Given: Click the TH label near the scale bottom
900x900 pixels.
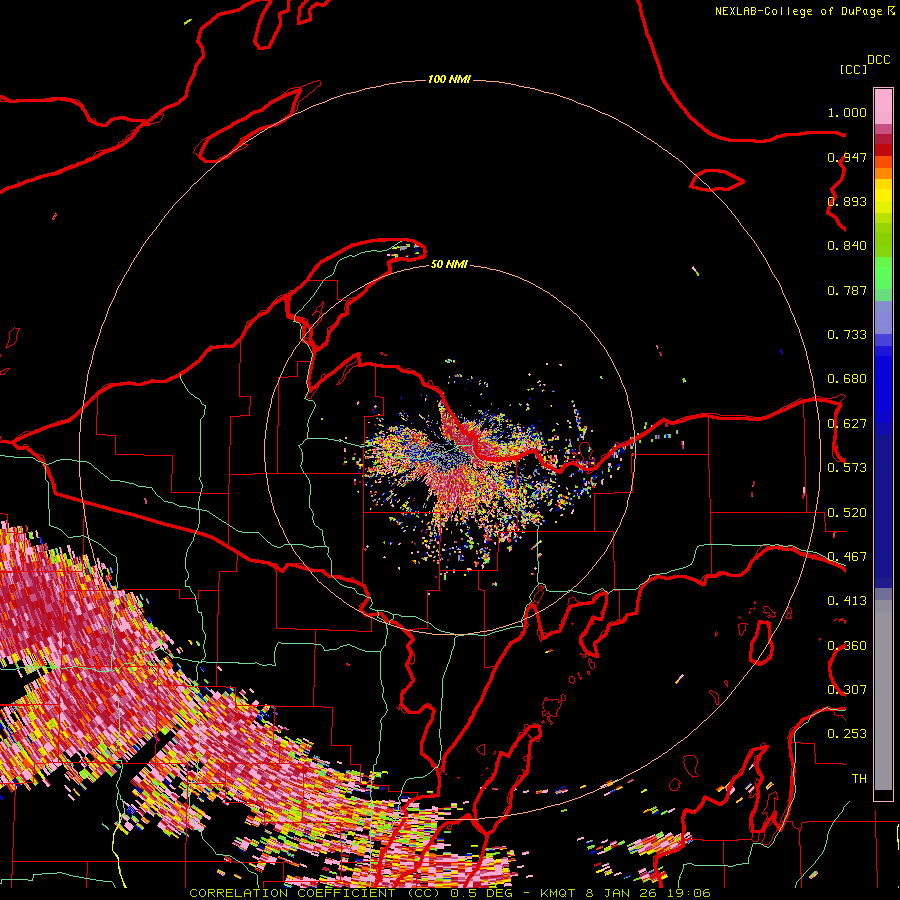Looking at the screenshot, I should pyautogui.click(x=859, y=779).
